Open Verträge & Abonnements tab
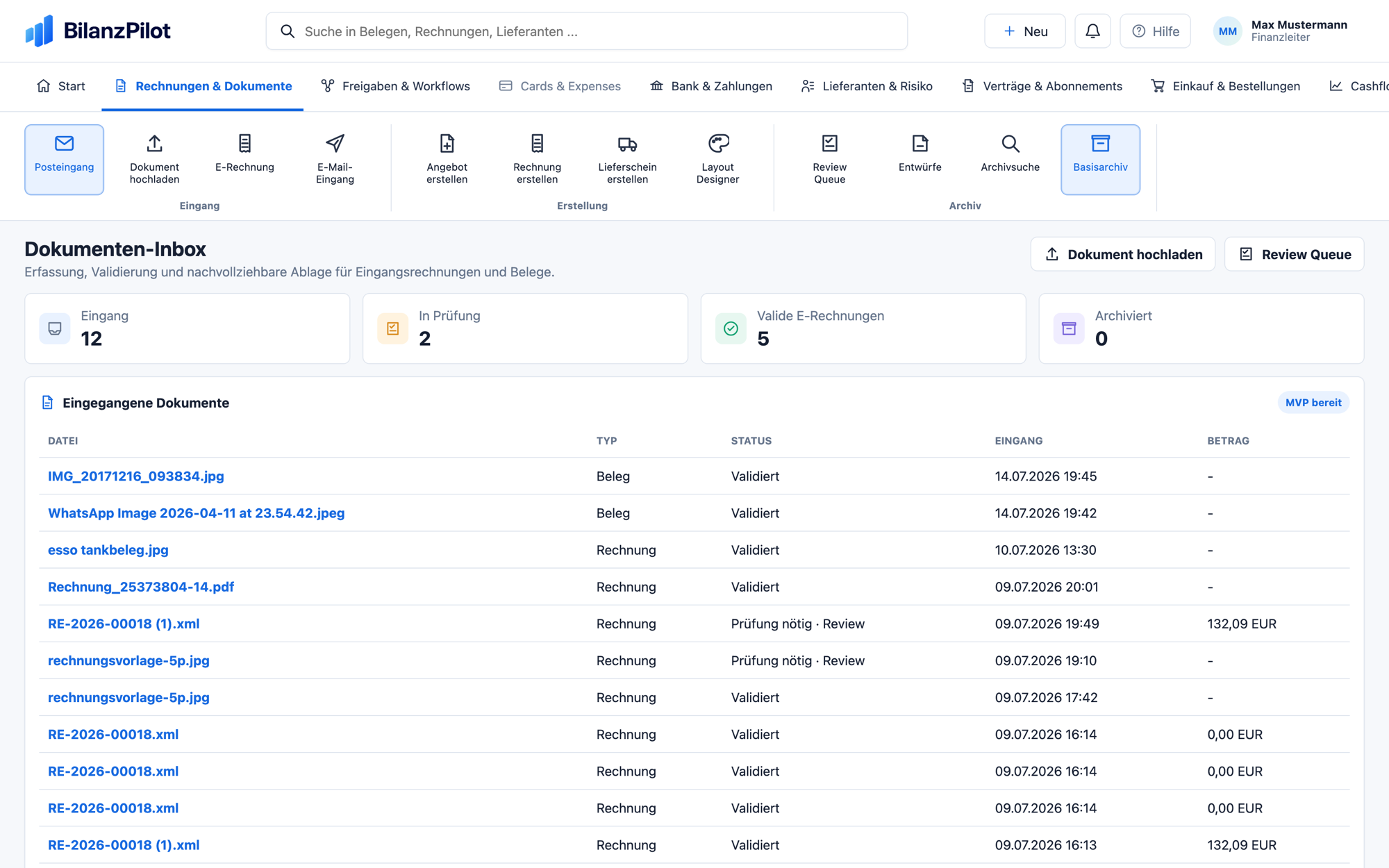The image size is (1389, 868). coord(1042,86)
